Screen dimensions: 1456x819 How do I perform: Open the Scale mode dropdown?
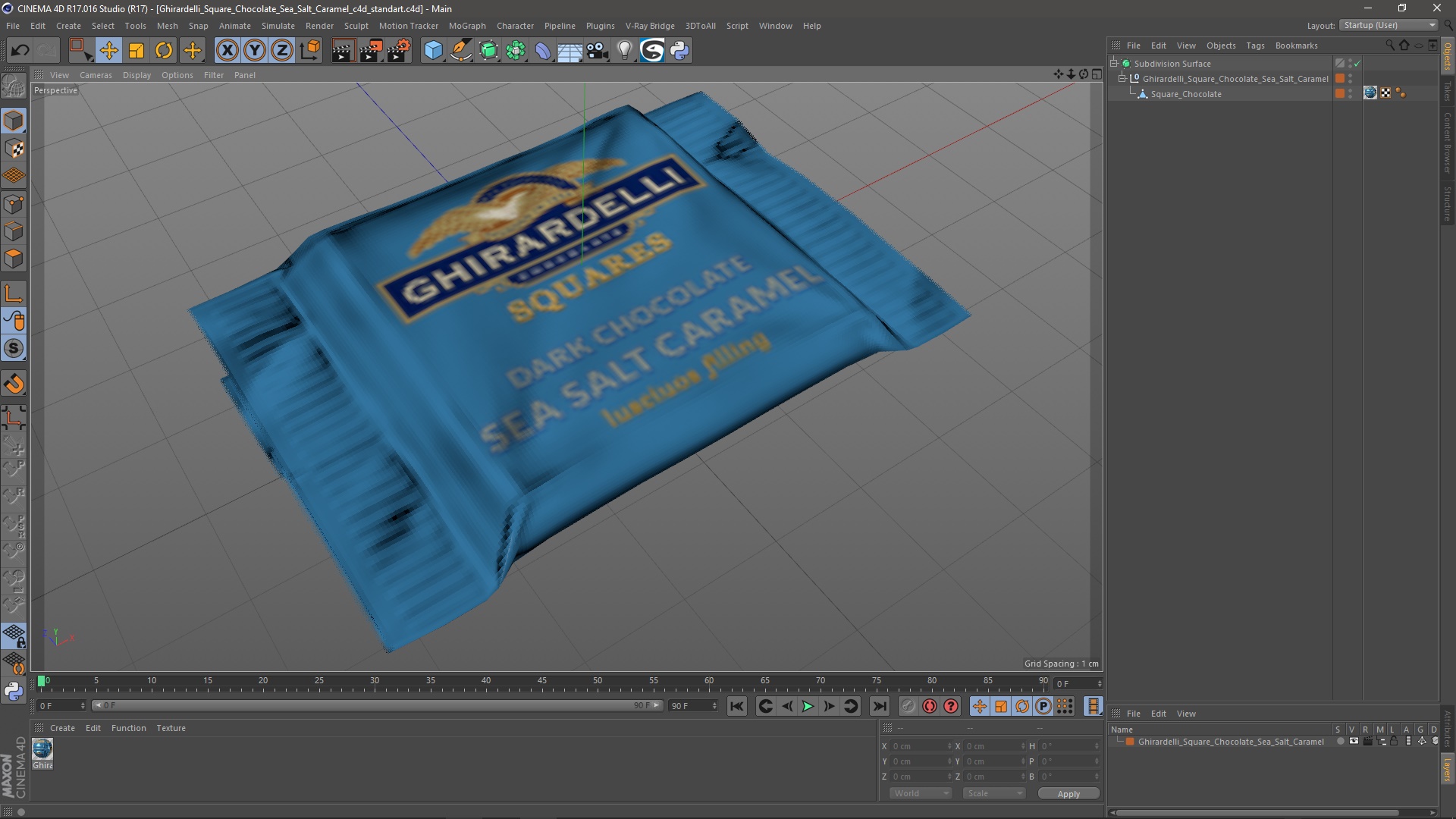(994, 793)
